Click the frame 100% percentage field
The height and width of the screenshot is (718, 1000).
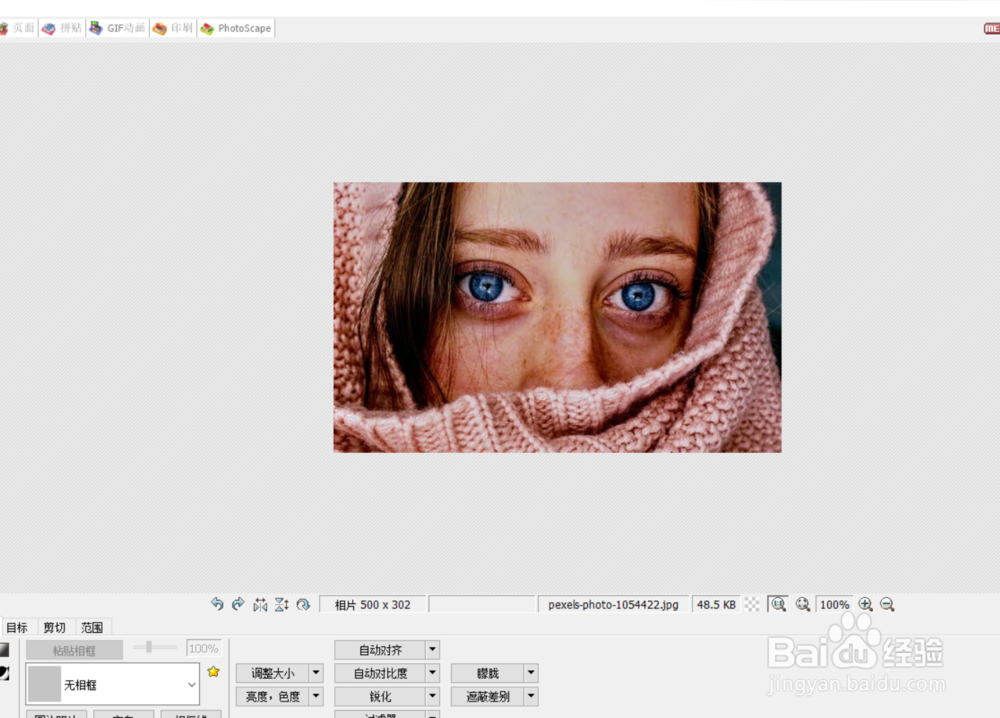pos(203,648)
